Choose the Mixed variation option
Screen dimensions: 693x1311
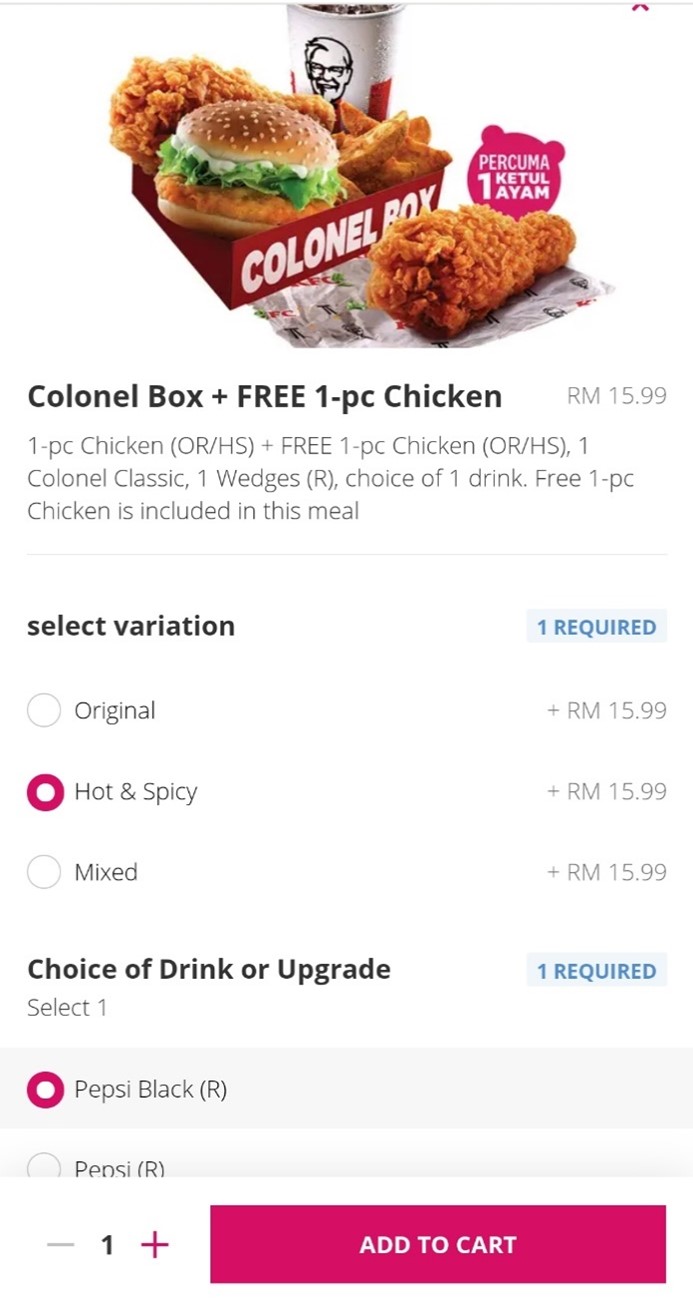click(44, 872)
